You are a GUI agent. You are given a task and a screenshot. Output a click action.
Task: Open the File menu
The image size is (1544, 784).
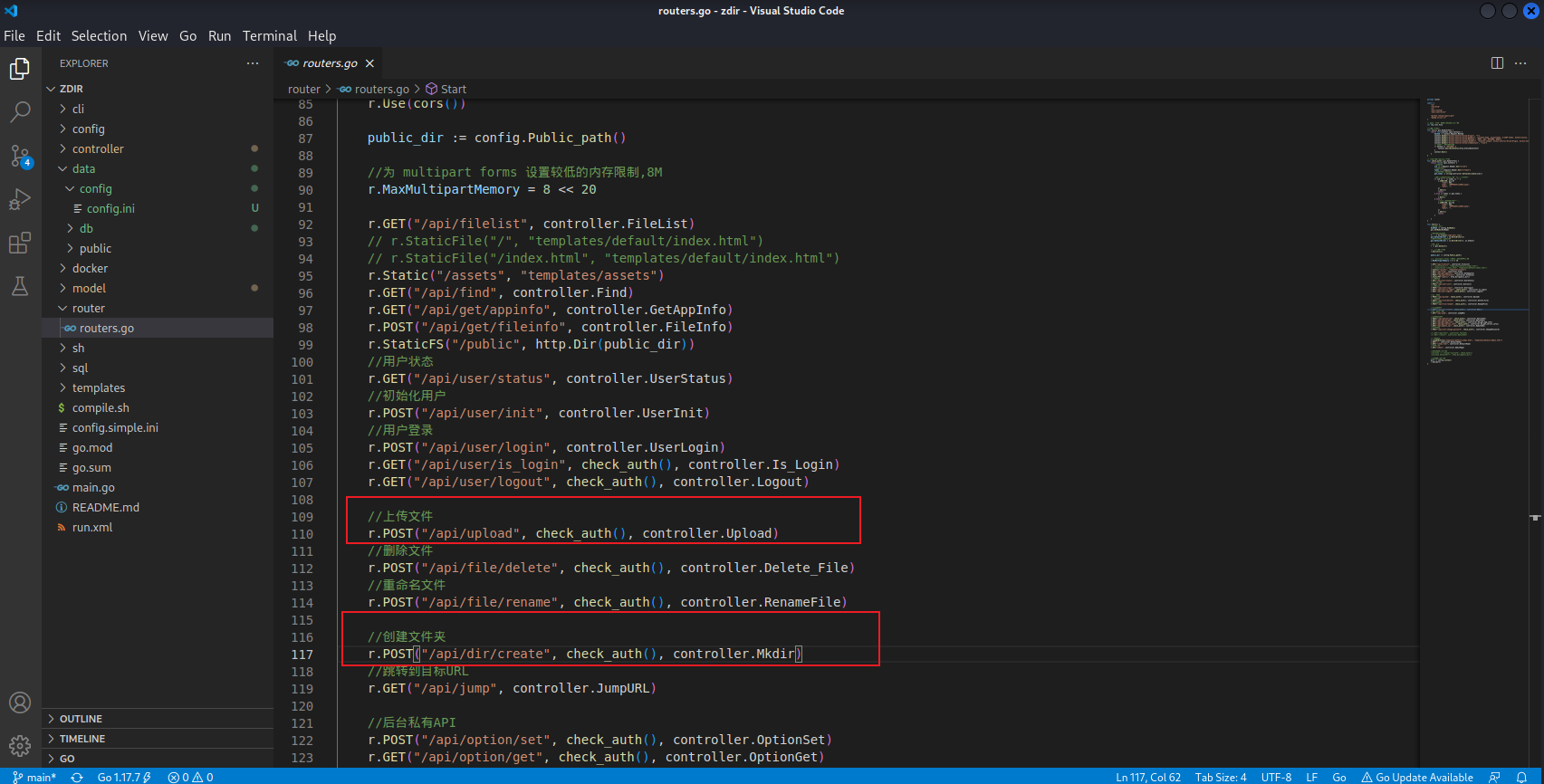(x=14, y=36)
